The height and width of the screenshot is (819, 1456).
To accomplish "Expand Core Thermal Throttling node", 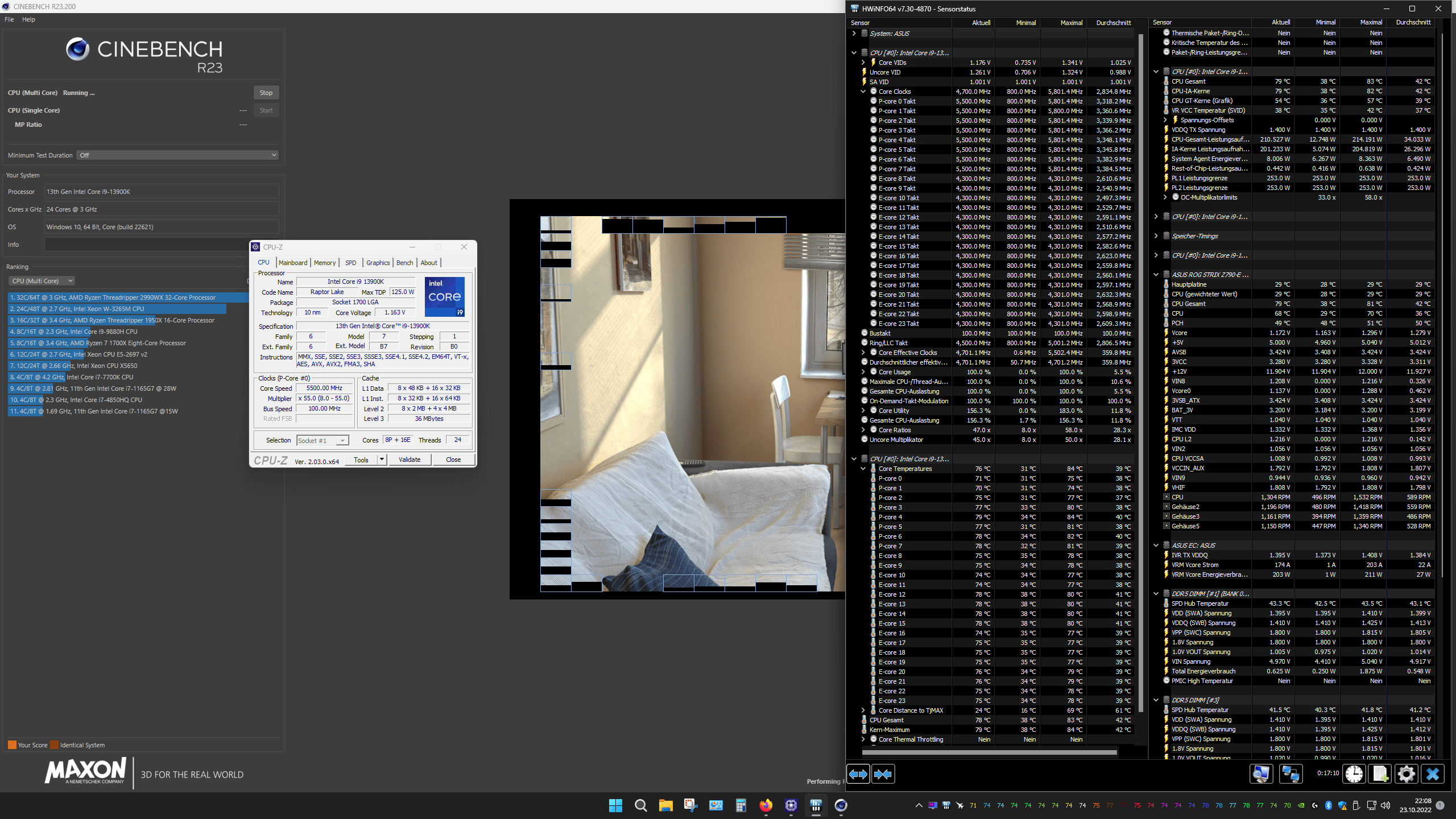I will 863,739.
